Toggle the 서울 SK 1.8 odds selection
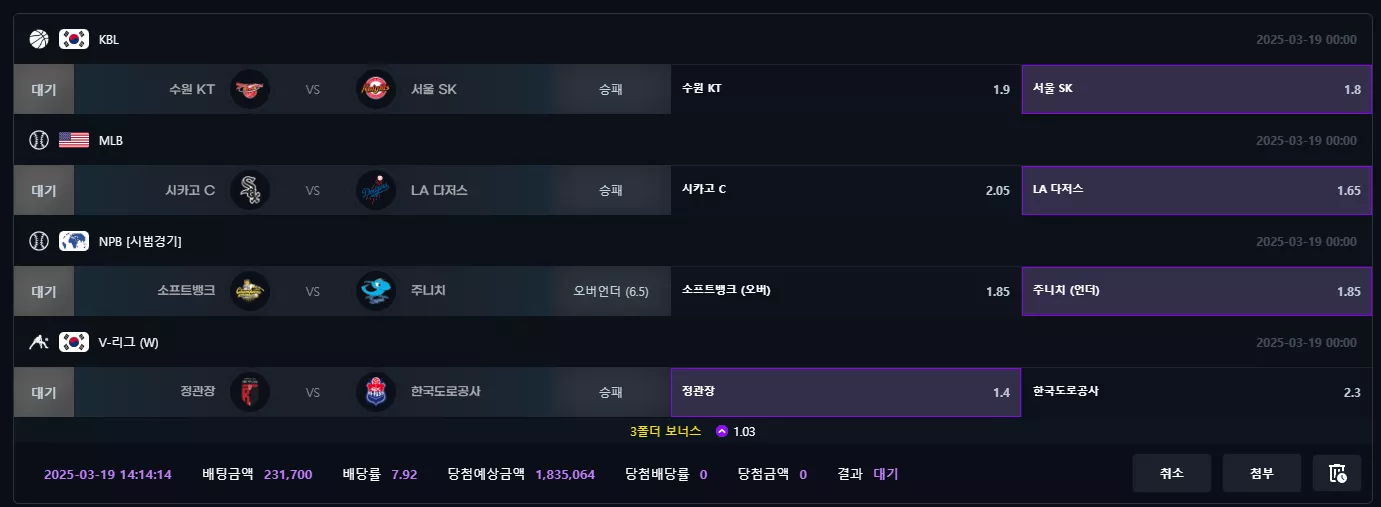Viewport: 1381px width, 507px height. tap(1196, 89)
